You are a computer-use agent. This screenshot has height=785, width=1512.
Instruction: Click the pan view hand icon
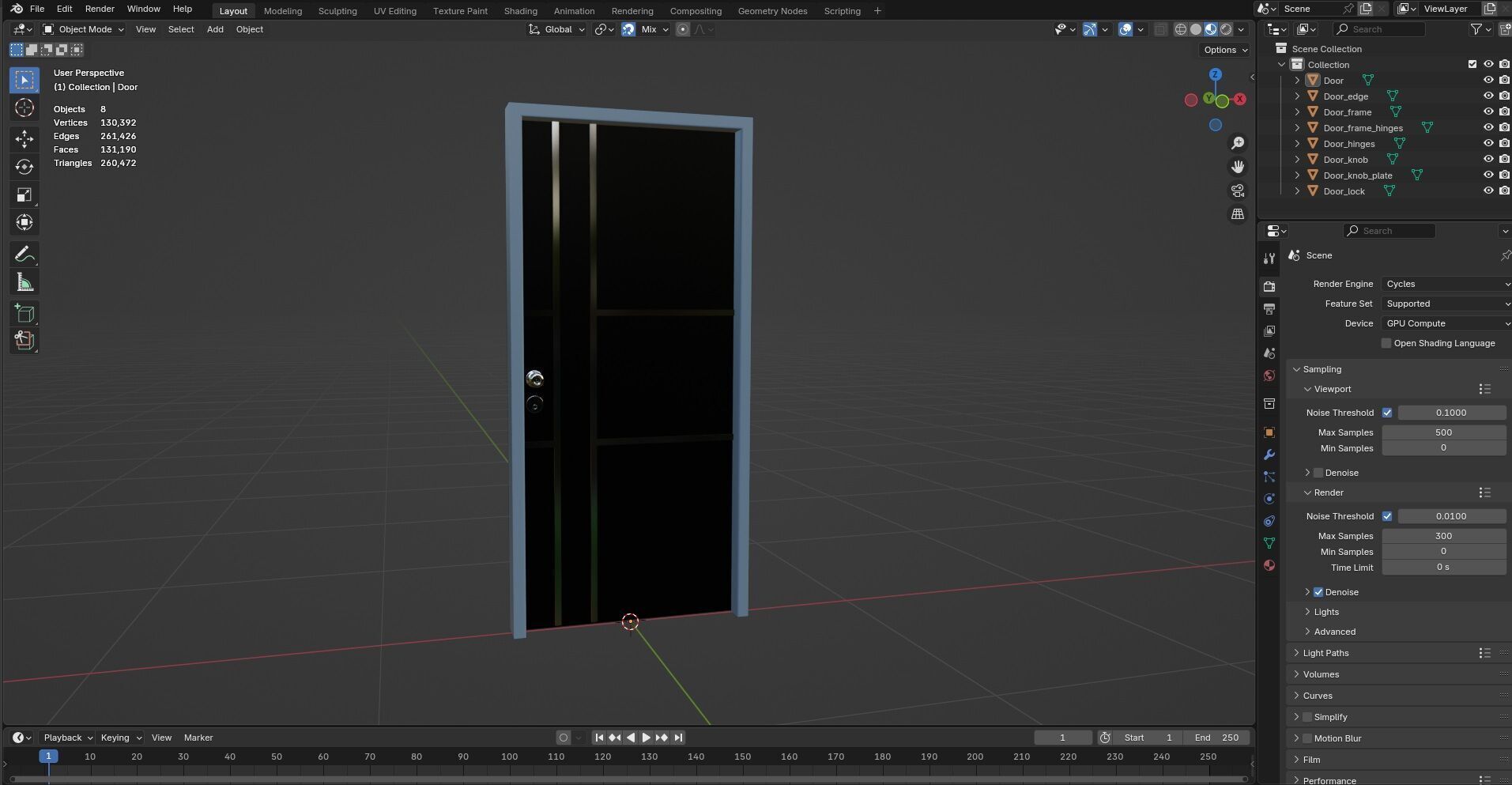(1238, 167)
